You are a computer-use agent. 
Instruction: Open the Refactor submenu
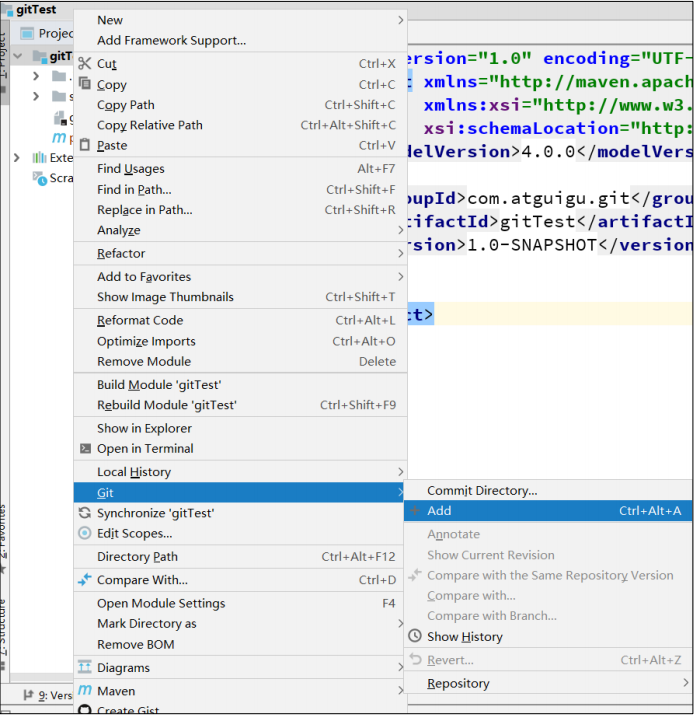pyautogui.click(x=240, y=253)
